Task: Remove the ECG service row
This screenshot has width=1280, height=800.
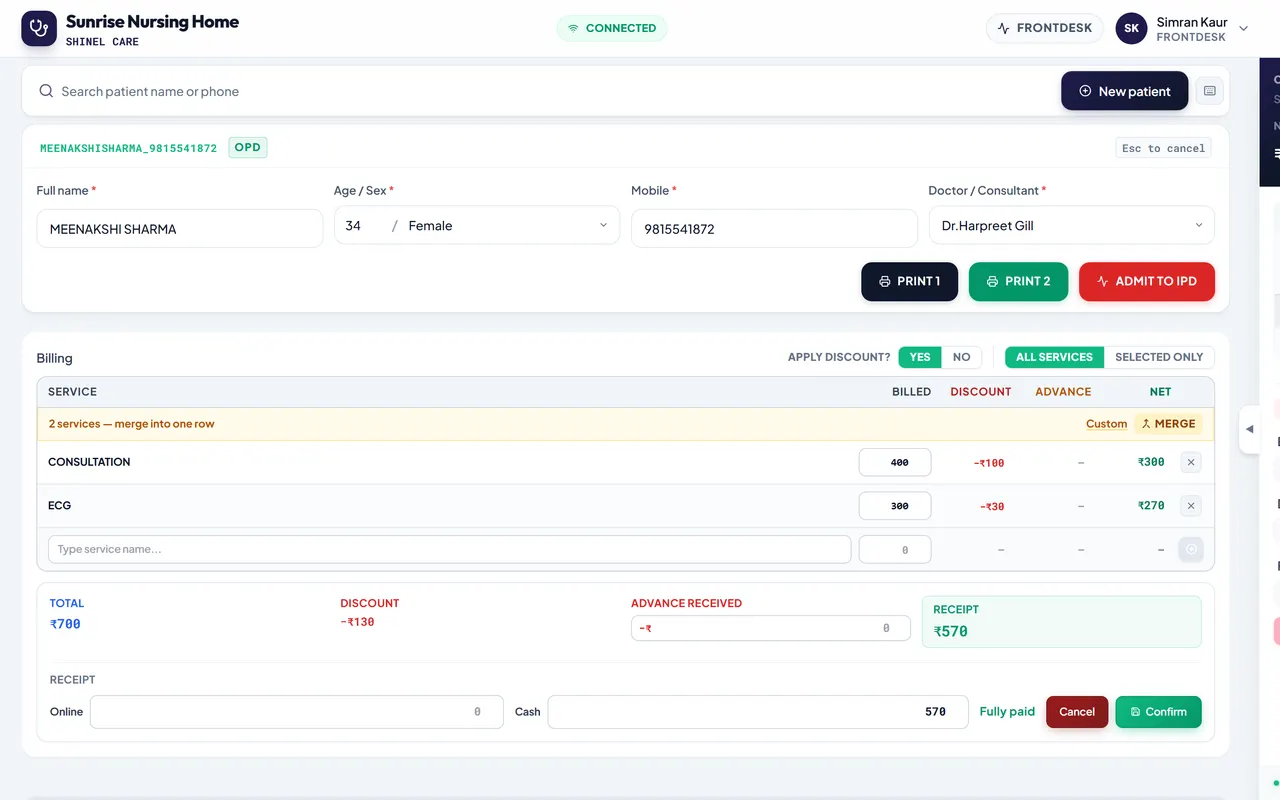Action: coord(1190,506)
